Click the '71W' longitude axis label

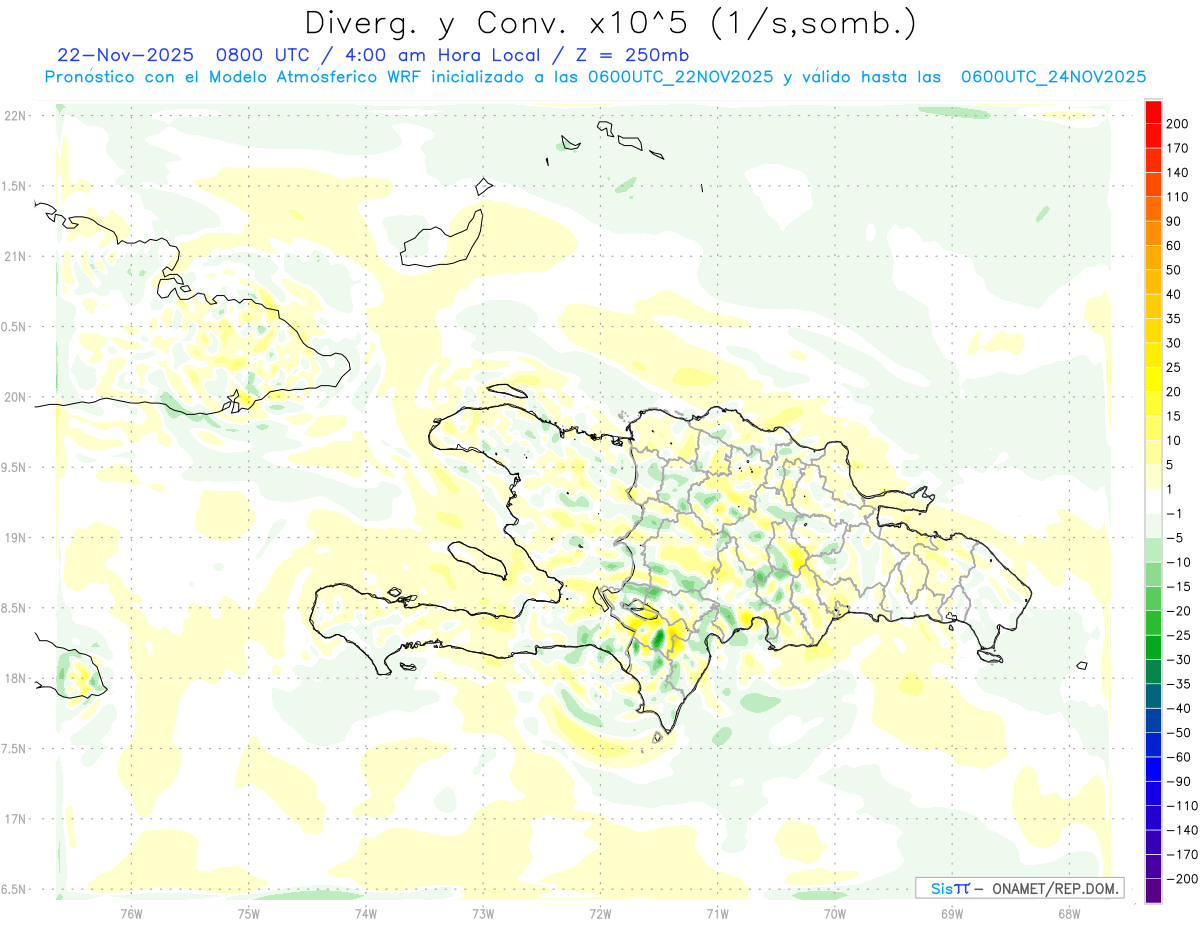tap(717, 913)
